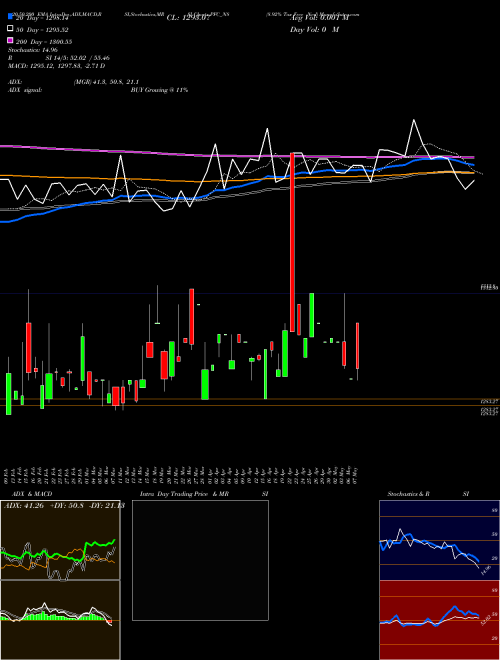Click the Avg Vol value text
500x660 pixels.
pos(320,18)
